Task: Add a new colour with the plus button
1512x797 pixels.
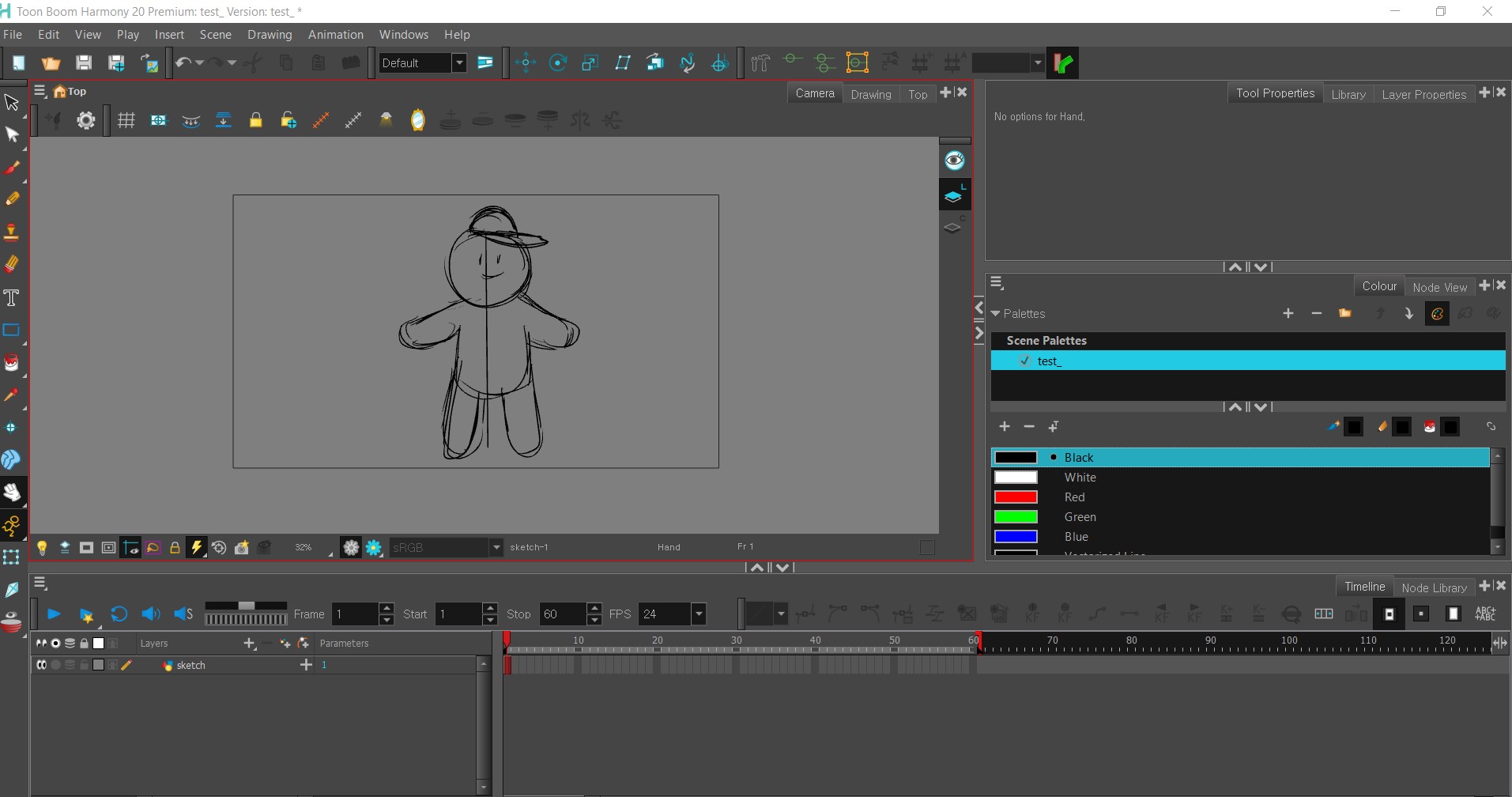Action: pyautogui.click(x=1005, y=426)
